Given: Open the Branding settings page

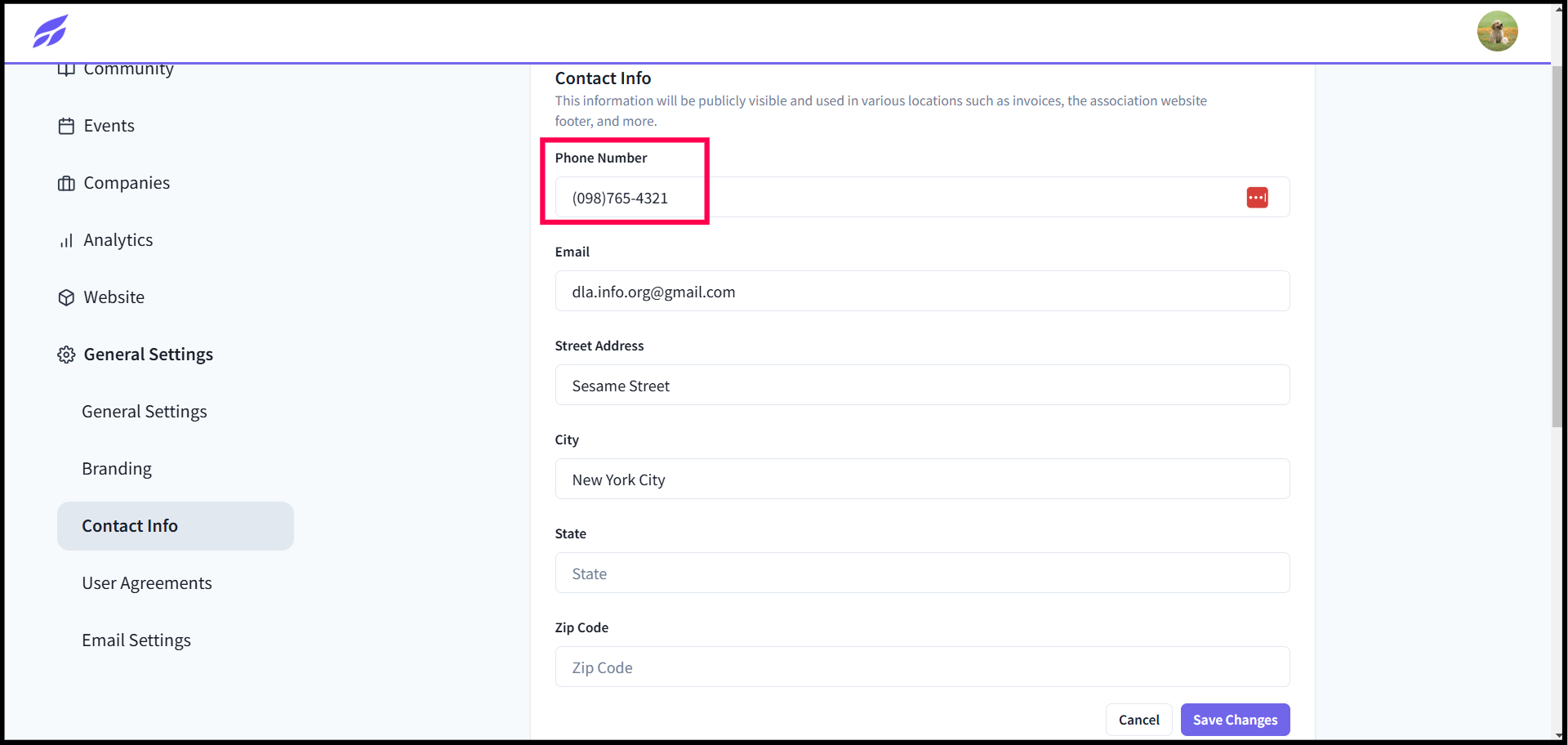Looking at the screenshot, I should (x=117, y=469).
